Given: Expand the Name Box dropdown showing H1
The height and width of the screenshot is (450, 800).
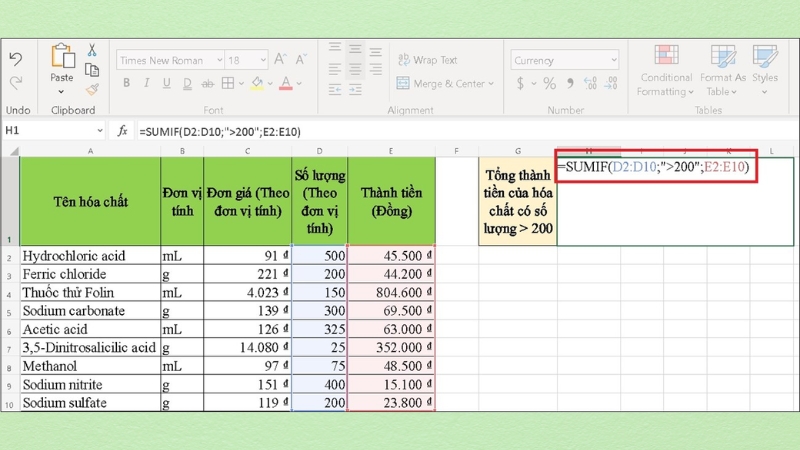Looking at the screenshot, I should click(x=99, y=131).
